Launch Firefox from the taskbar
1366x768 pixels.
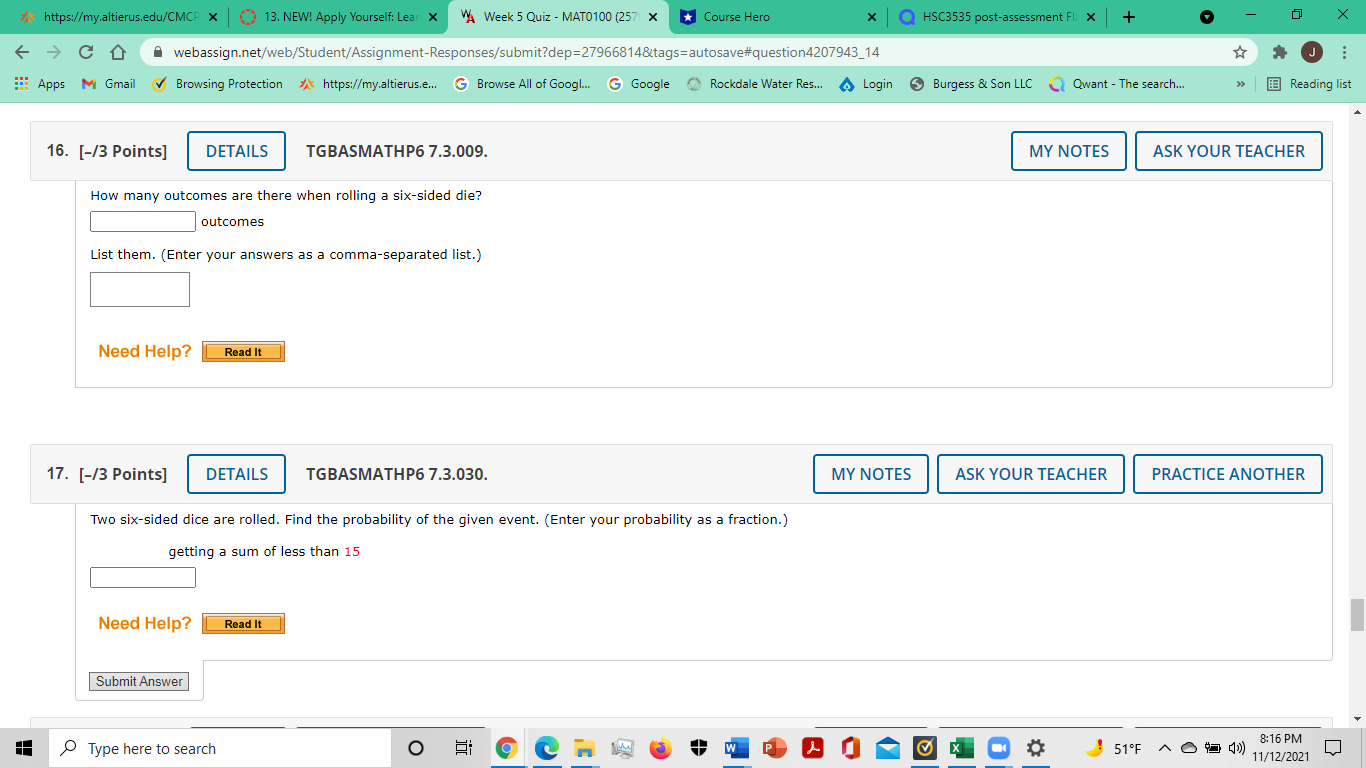660,748
